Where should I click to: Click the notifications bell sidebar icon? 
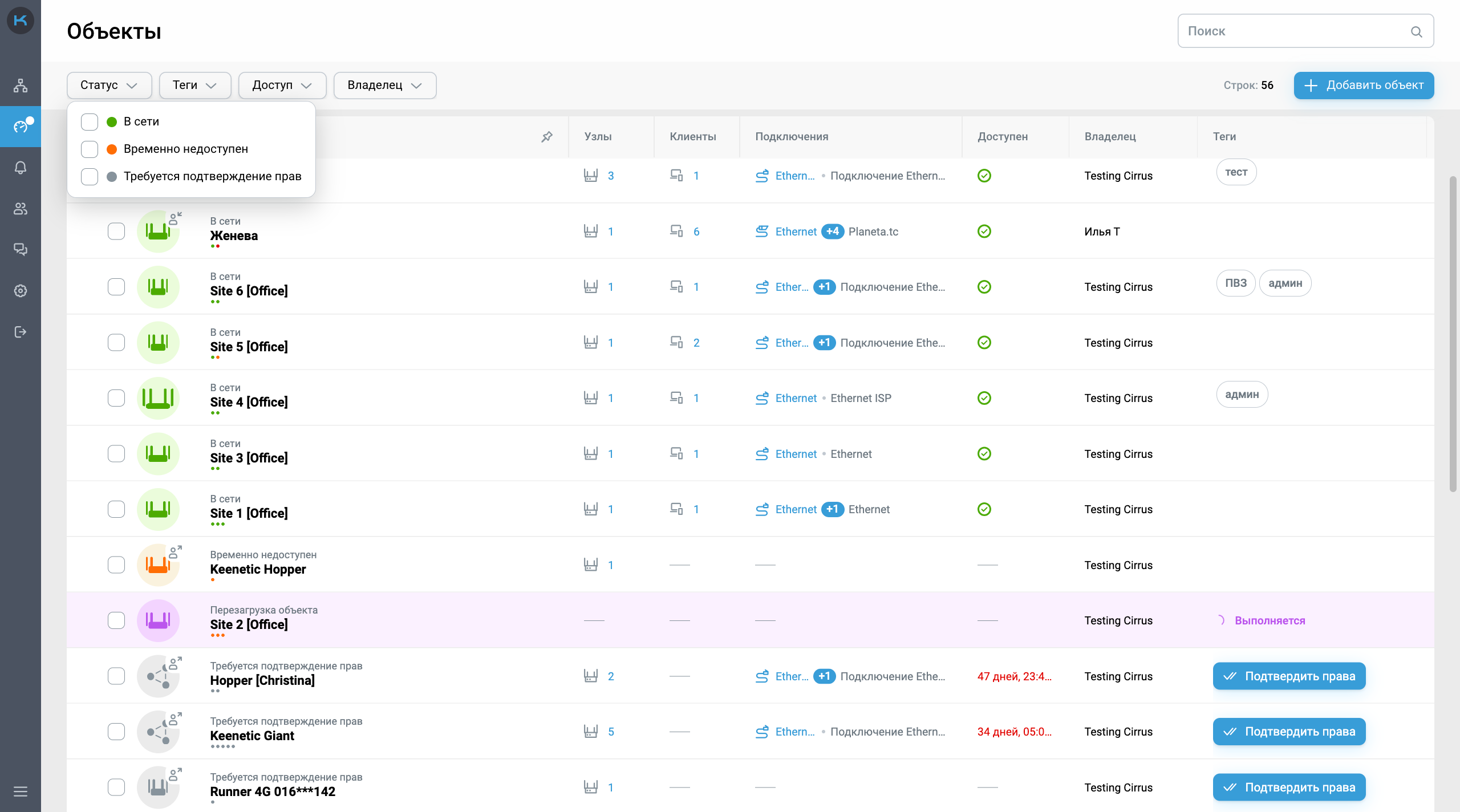click(x=21, y=168)
